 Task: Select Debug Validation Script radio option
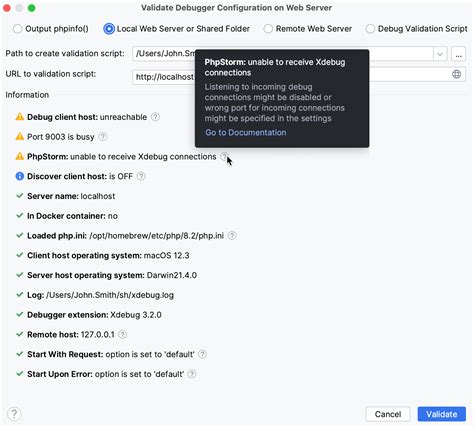pos(370,29)
